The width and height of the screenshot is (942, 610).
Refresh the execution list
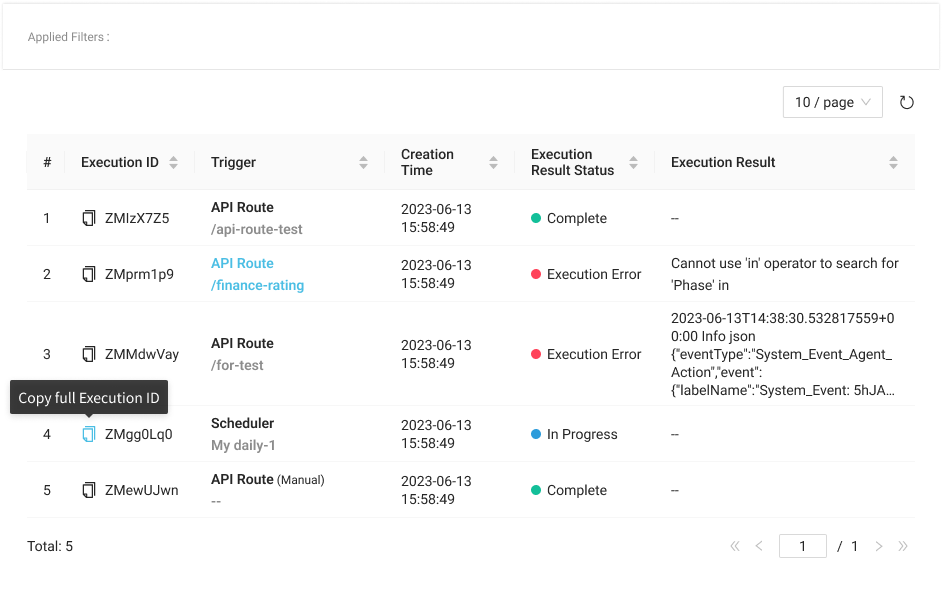click(907, 102)
